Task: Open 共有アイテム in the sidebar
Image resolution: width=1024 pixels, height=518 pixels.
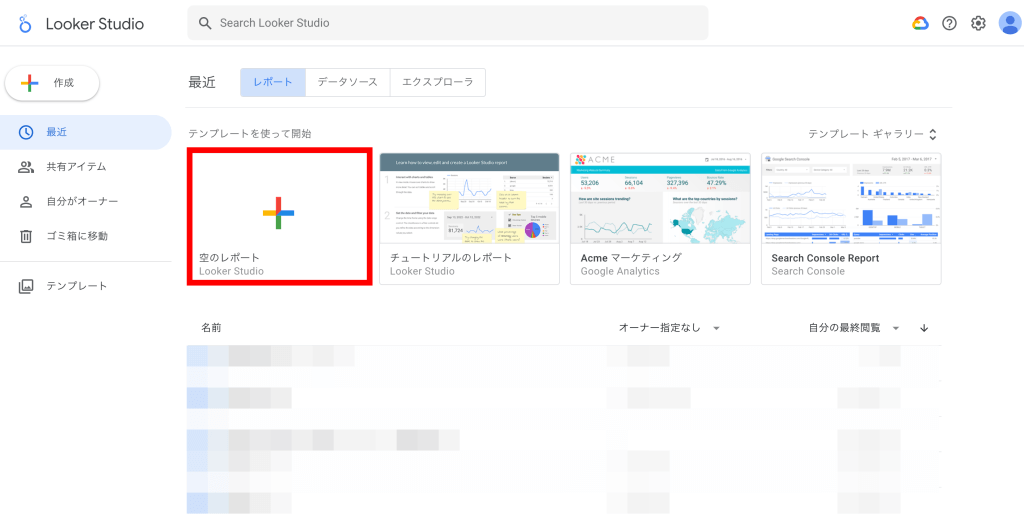Action: click(86, 167)
